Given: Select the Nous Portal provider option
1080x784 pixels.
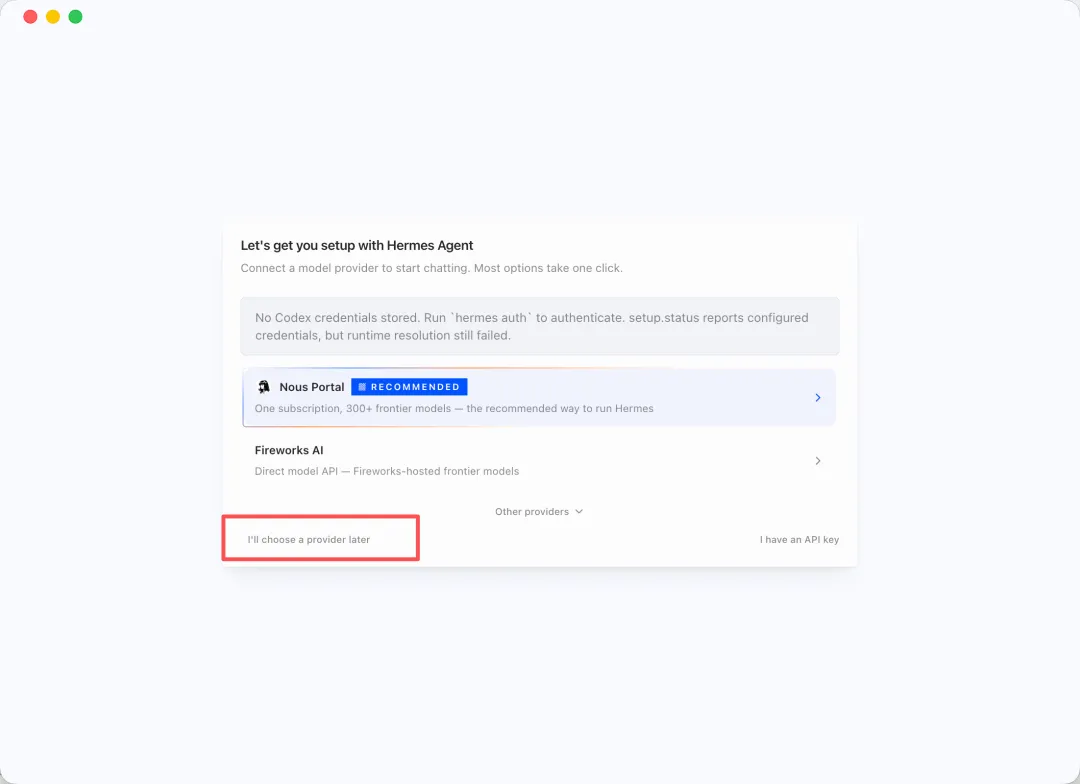Looking at the screenshot, I should 539,398.
